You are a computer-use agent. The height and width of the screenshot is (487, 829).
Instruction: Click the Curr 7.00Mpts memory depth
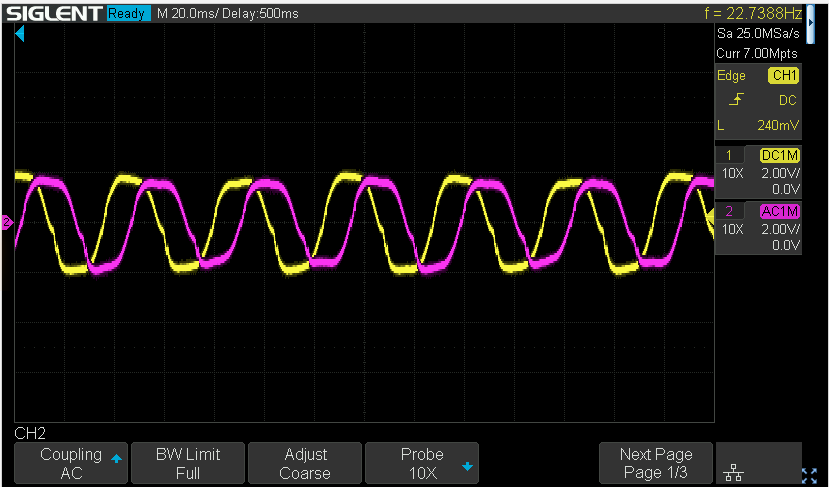coord(757,53)
